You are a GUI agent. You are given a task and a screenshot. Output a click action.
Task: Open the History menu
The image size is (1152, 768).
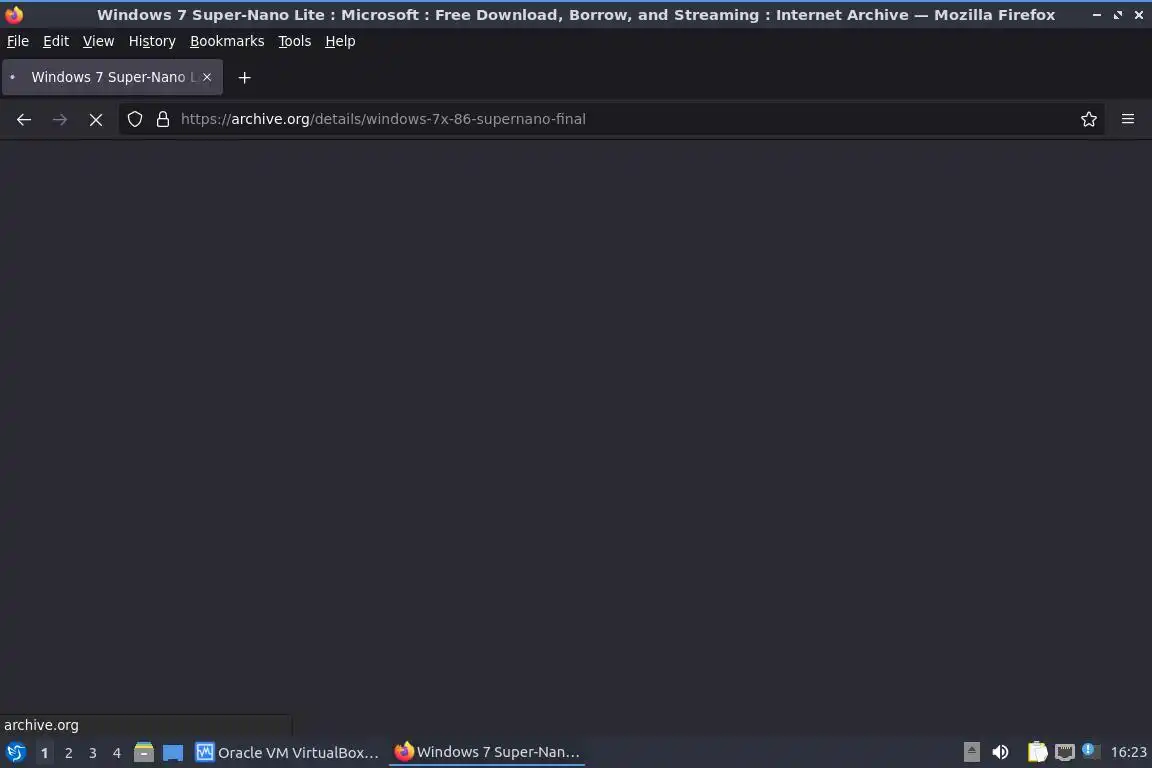(152, 41)
